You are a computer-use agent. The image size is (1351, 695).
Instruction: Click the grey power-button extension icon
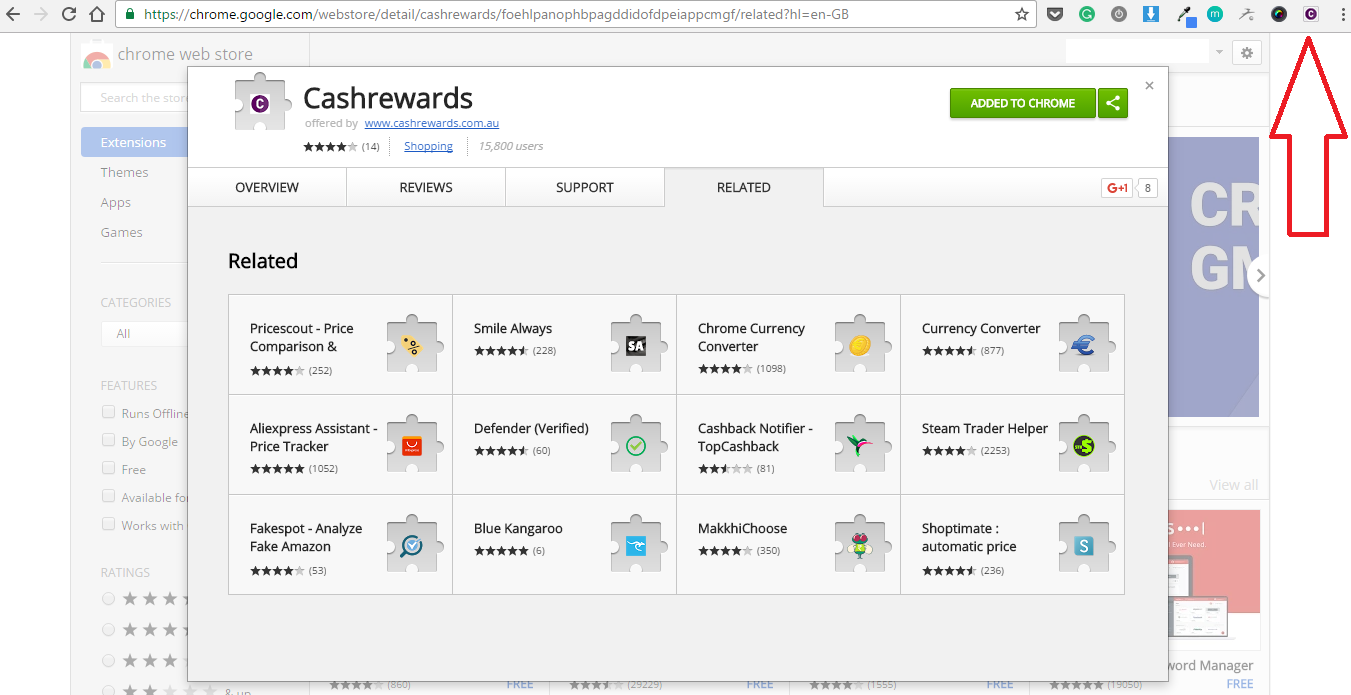coord(1118,14)
